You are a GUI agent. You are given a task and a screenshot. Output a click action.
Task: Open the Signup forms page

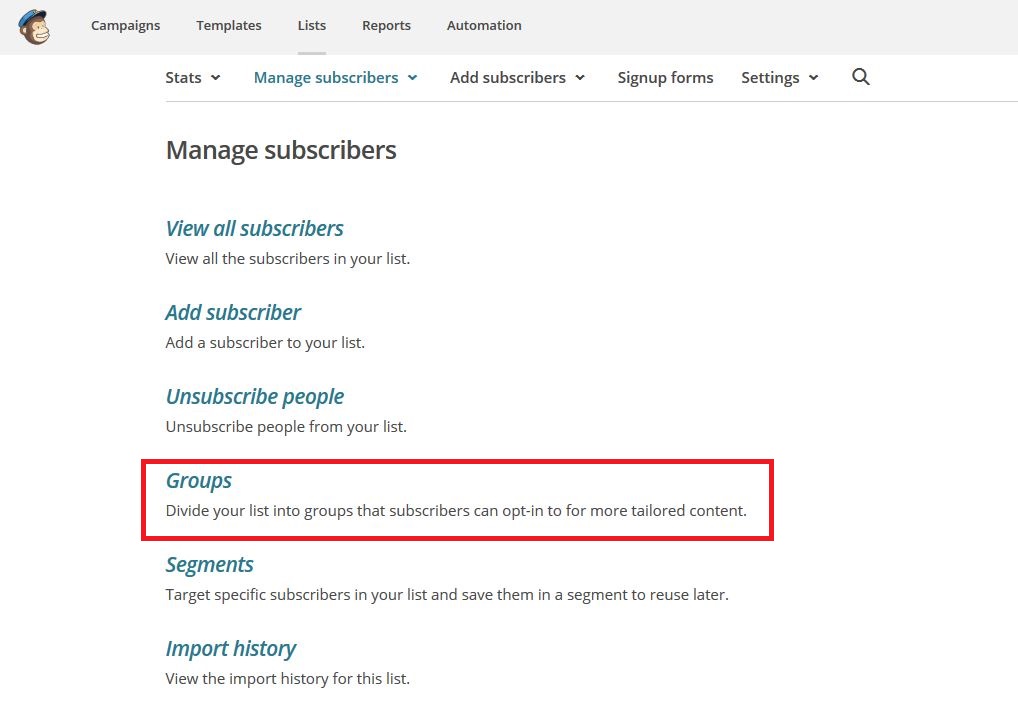tap(665, 77)
